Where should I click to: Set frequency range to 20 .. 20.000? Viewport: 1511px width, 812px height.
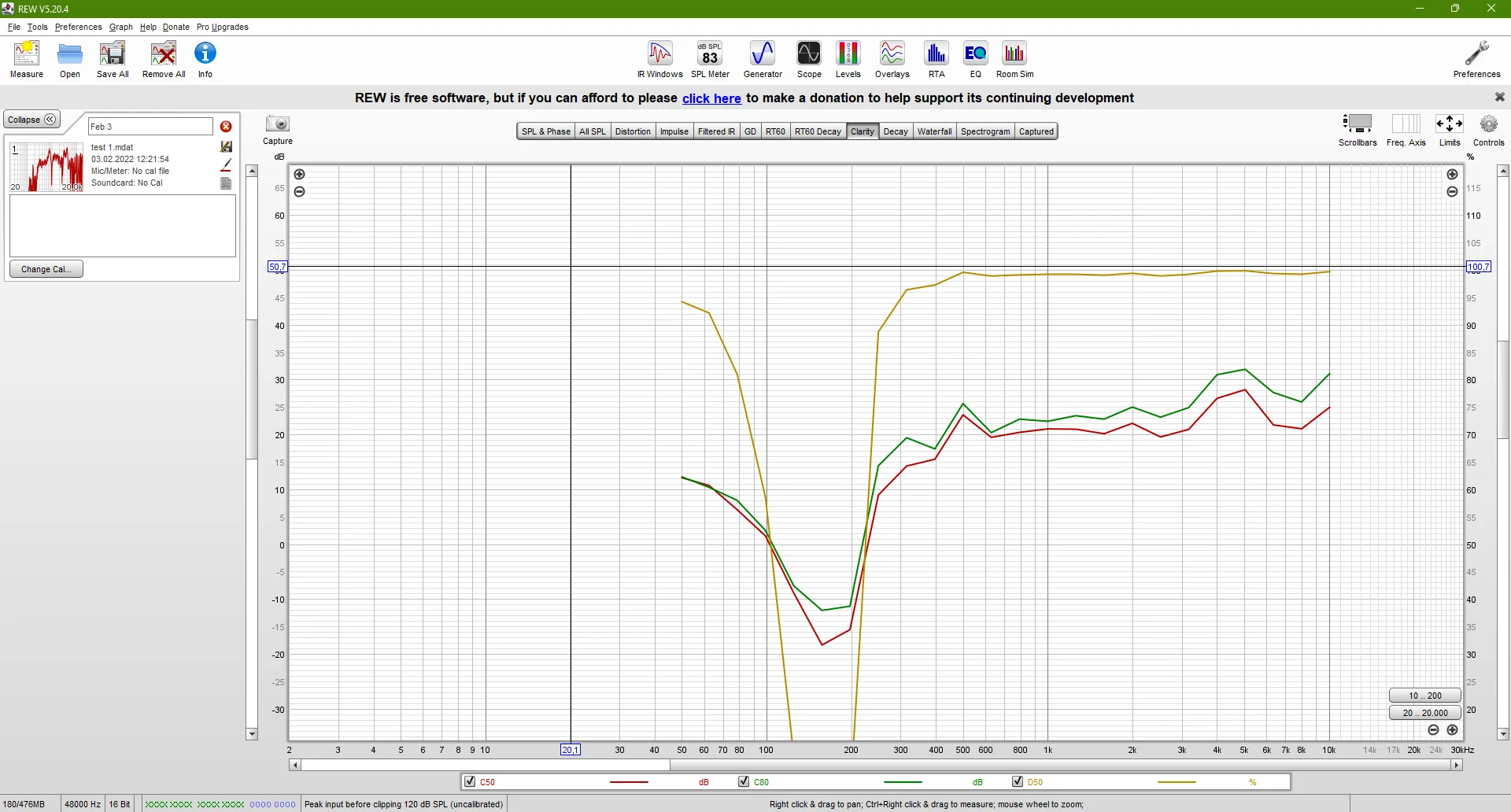click(x=1424, y=713)
